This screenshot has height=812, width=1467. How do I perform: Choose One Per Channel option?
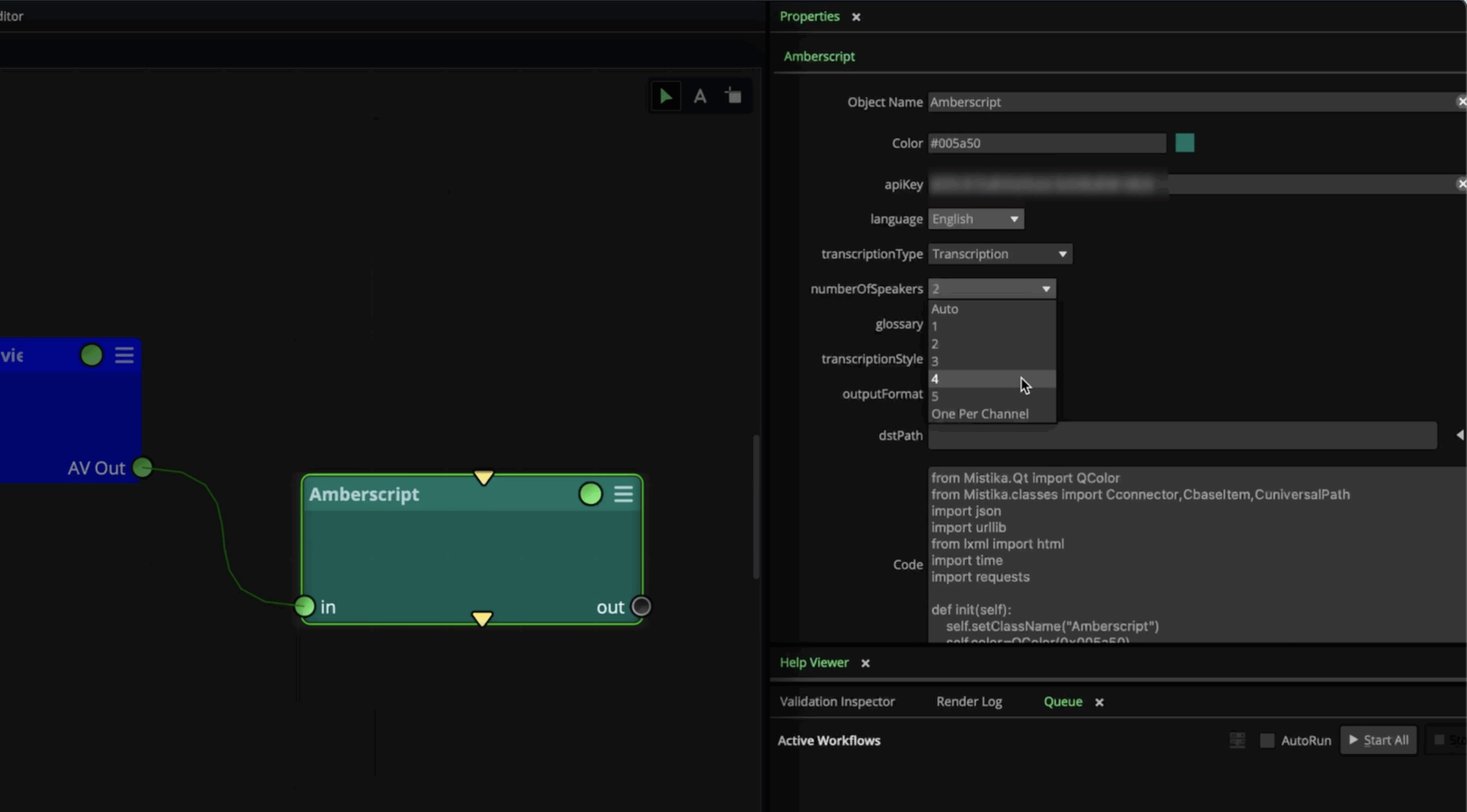[992, 414]
